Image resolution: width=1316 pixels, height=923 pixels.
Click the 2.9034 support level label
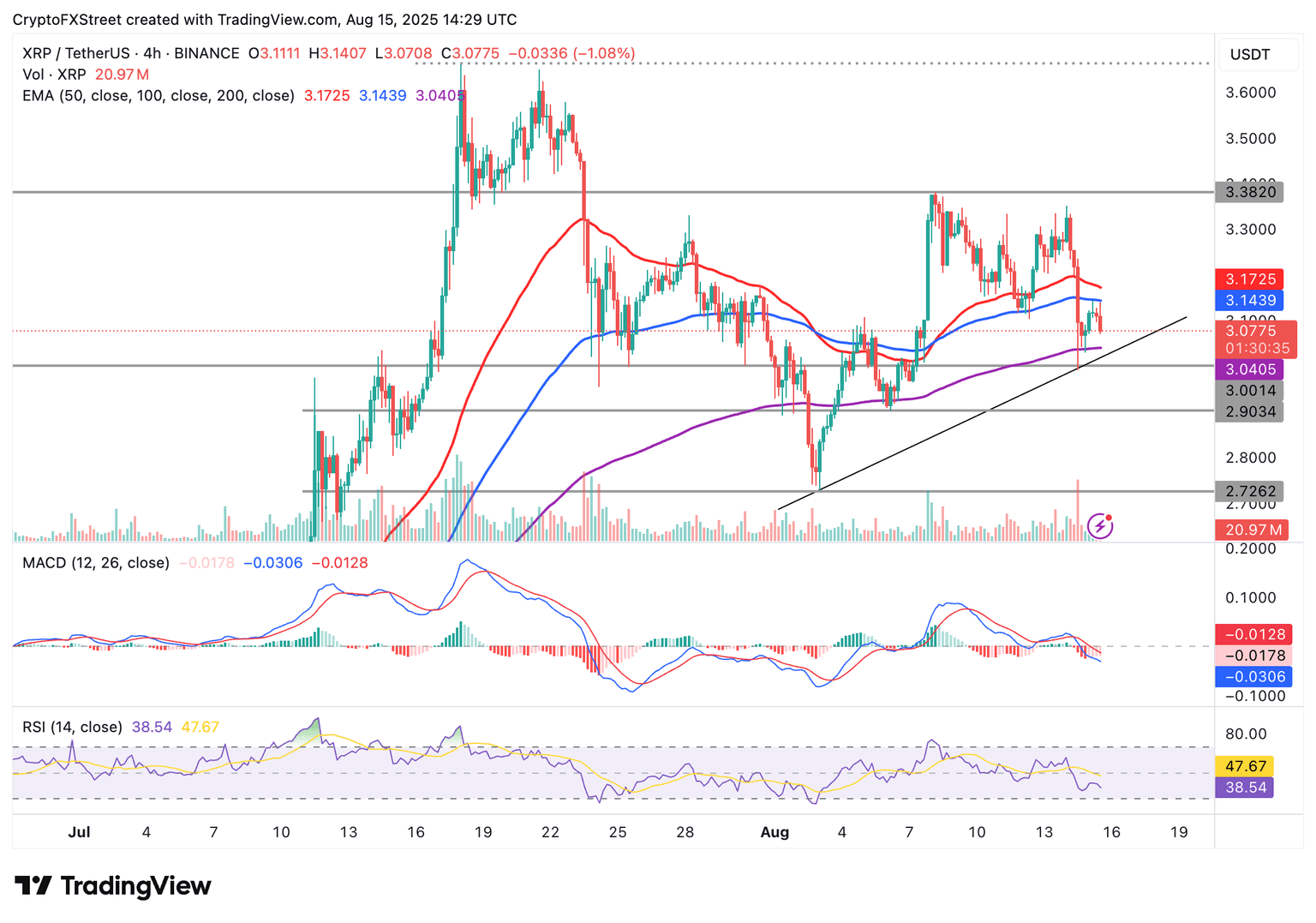[1250, 411]
